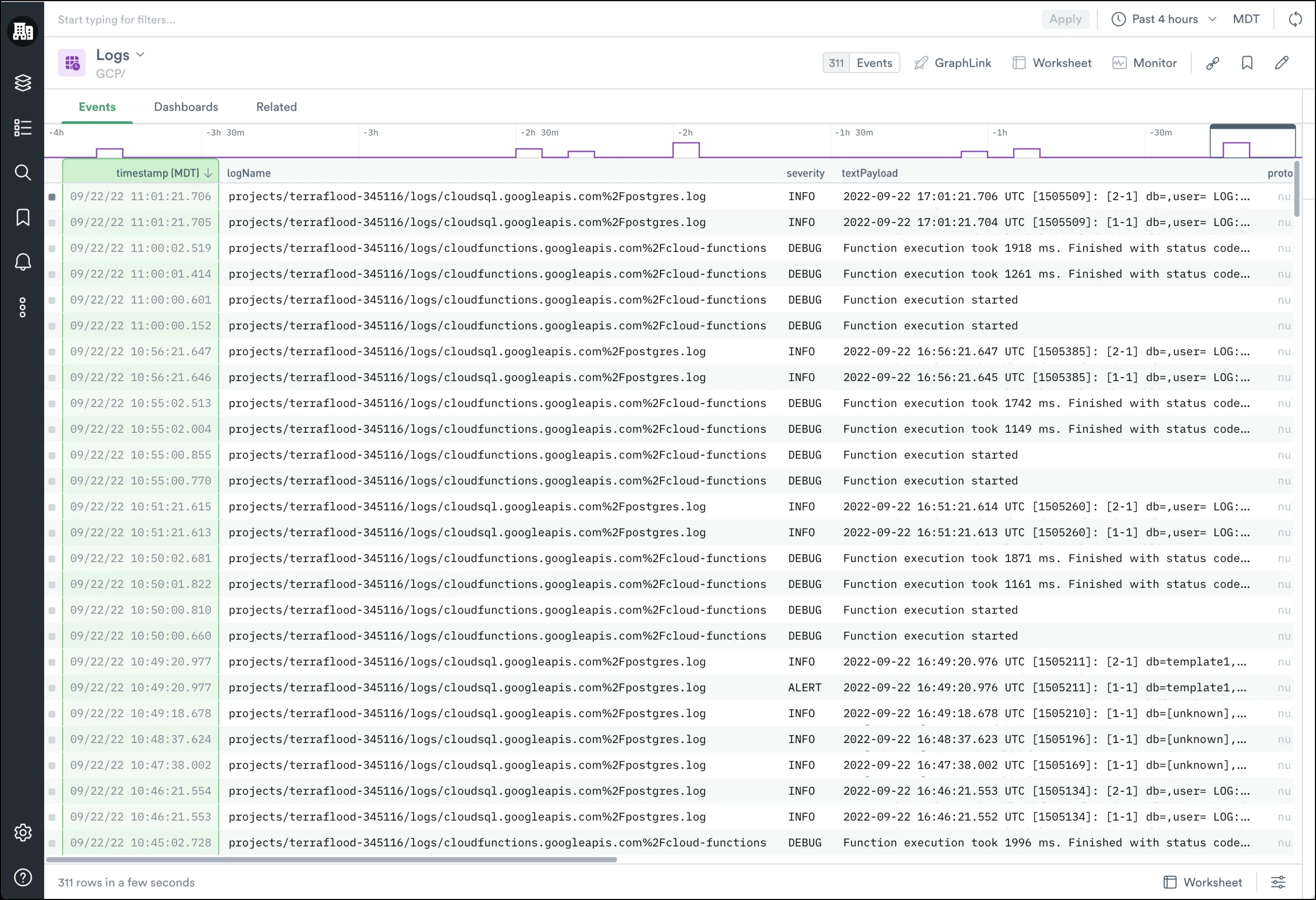1316x900 pixels.
Task: Click the timestamp sort descending arrow
Action: tap(208, 173)
